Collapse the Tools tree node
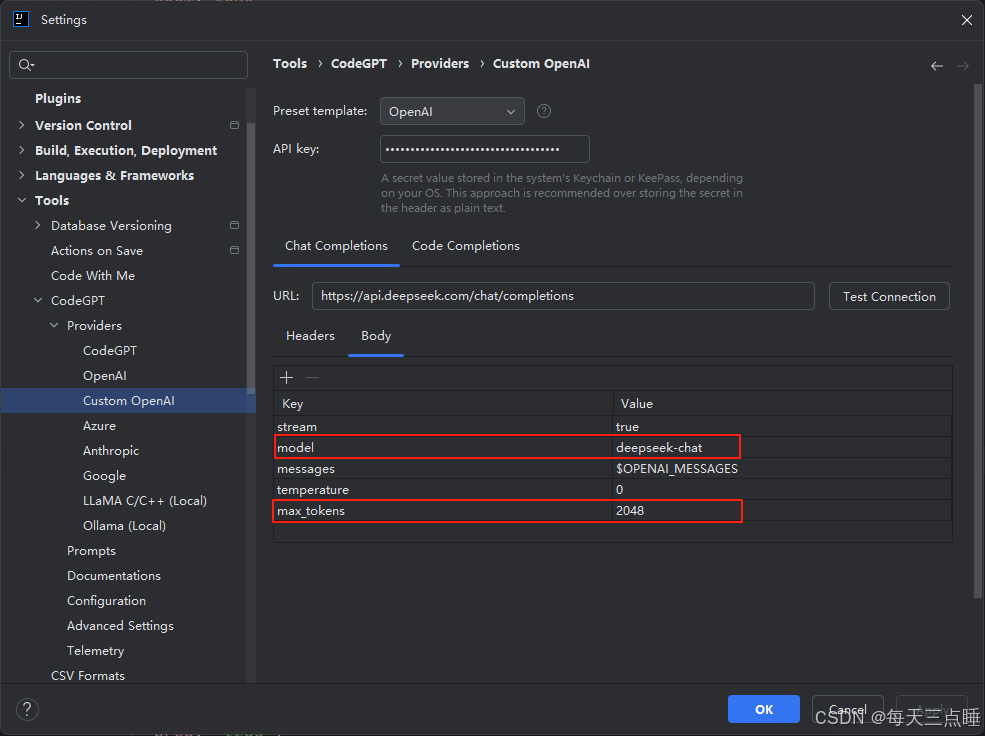985x736 pixels. click(22, 200)
